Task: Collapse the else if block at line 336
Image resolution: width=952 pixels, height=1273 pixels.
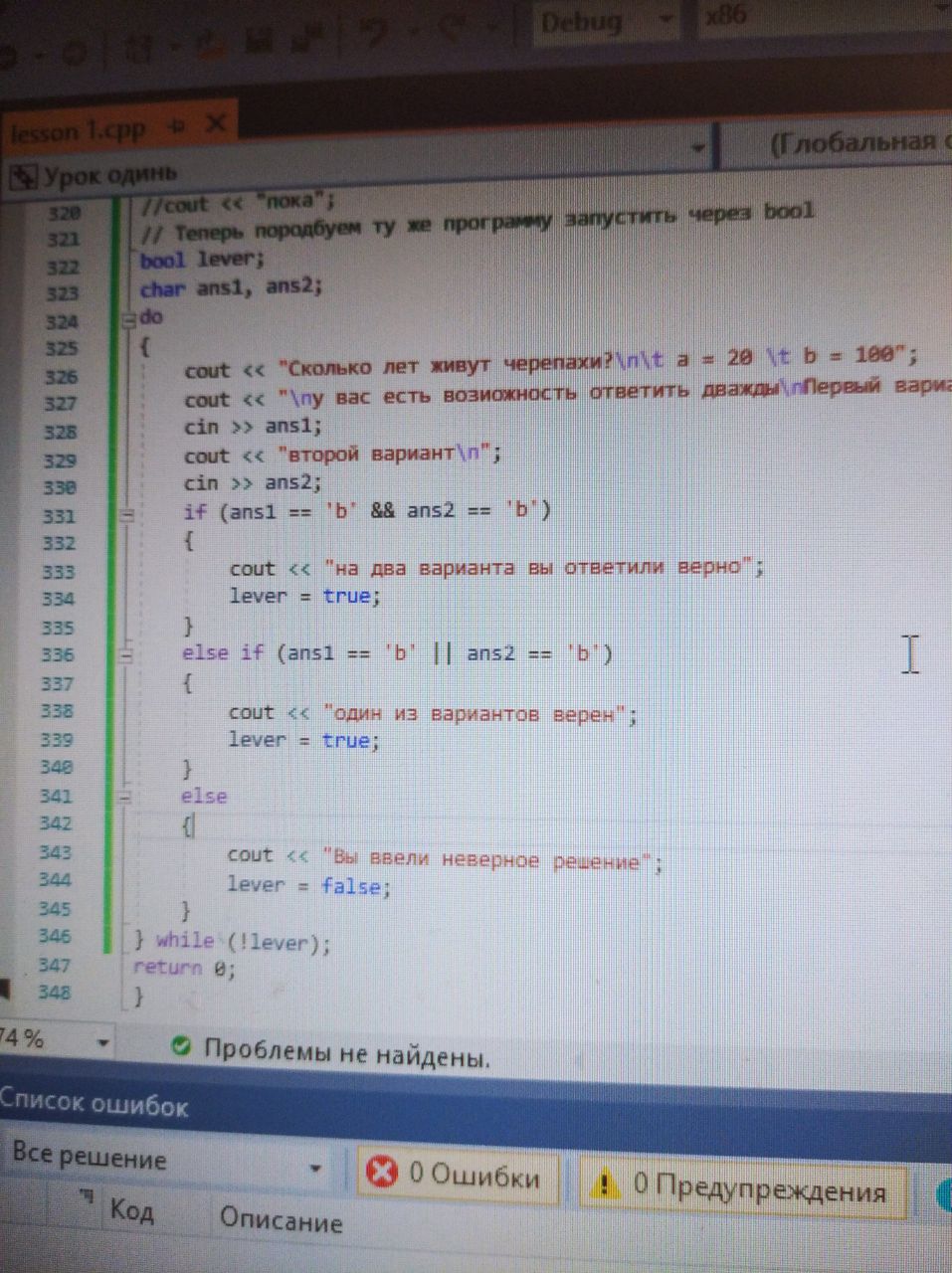Action: (x=125, y=655)
